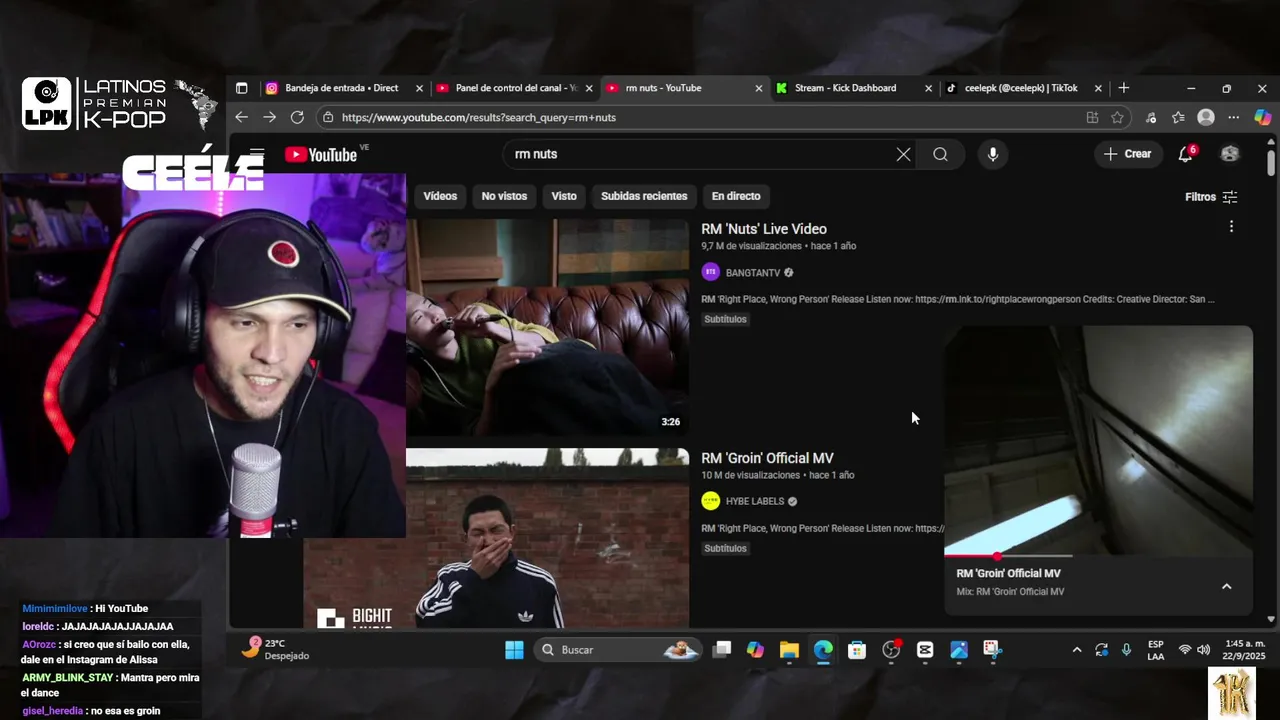Seek in the miniplayer red progress bar
The height and width of the screenshot is (720, 1280).
pos(1008,555)
